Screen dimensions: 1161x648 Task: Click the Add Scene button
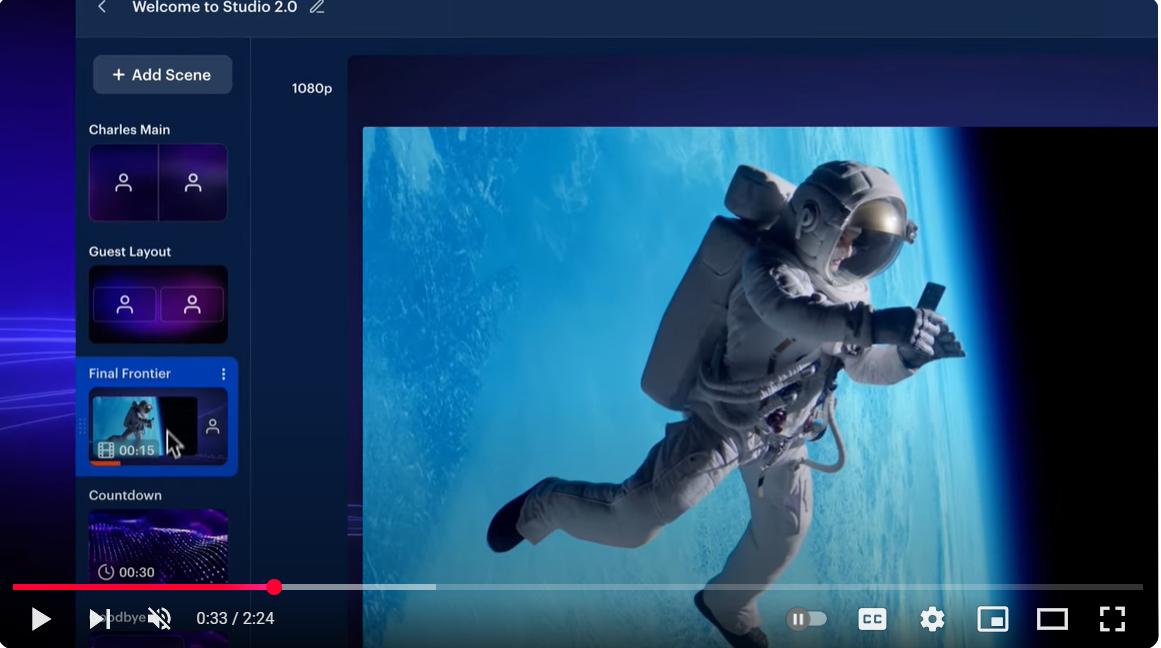coord(162,75)
